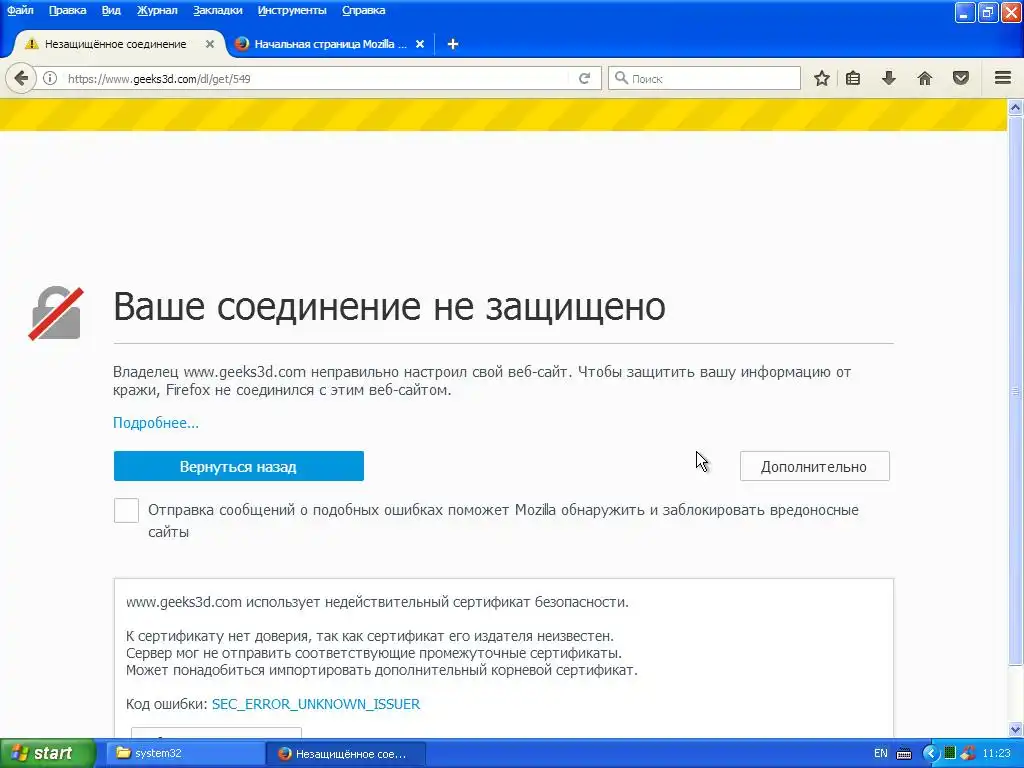Switch to system32 taskbar window
Screen dimensions: 1024x768
(186, 753)
